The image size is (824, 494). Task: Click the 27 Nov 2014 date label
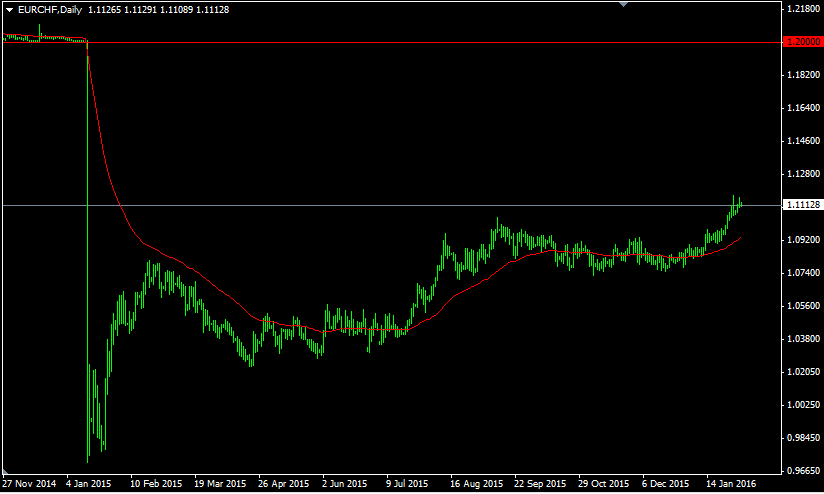pos(29,483)
